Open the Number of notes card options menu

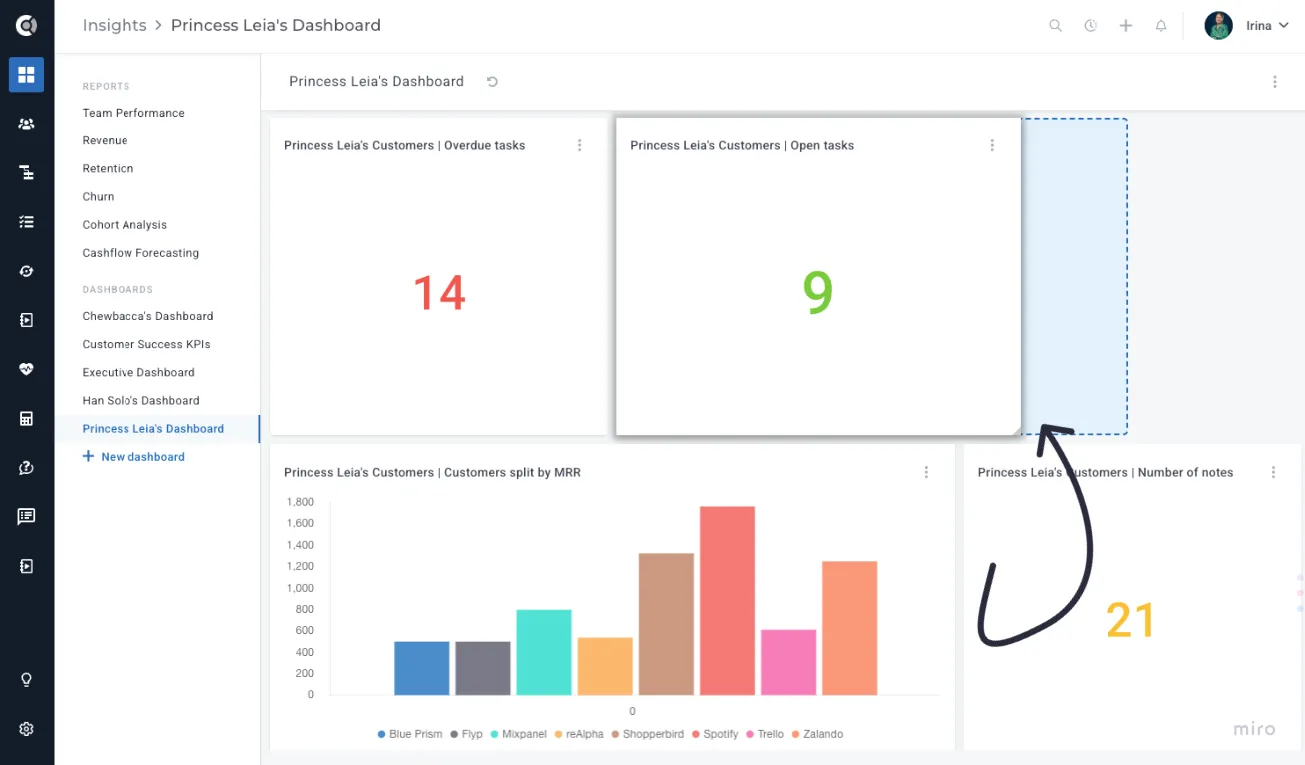tap(1273, 472)
